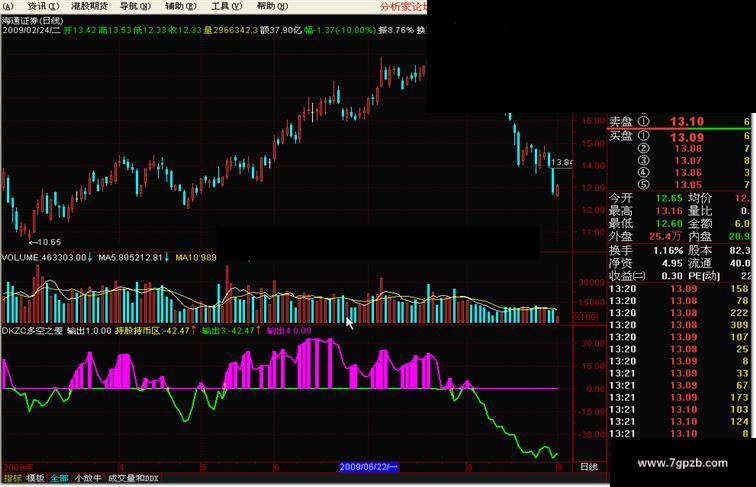Click the buy price 13.09 in 买盘 row
756x487 pixels.
click(x=687, y=137)
